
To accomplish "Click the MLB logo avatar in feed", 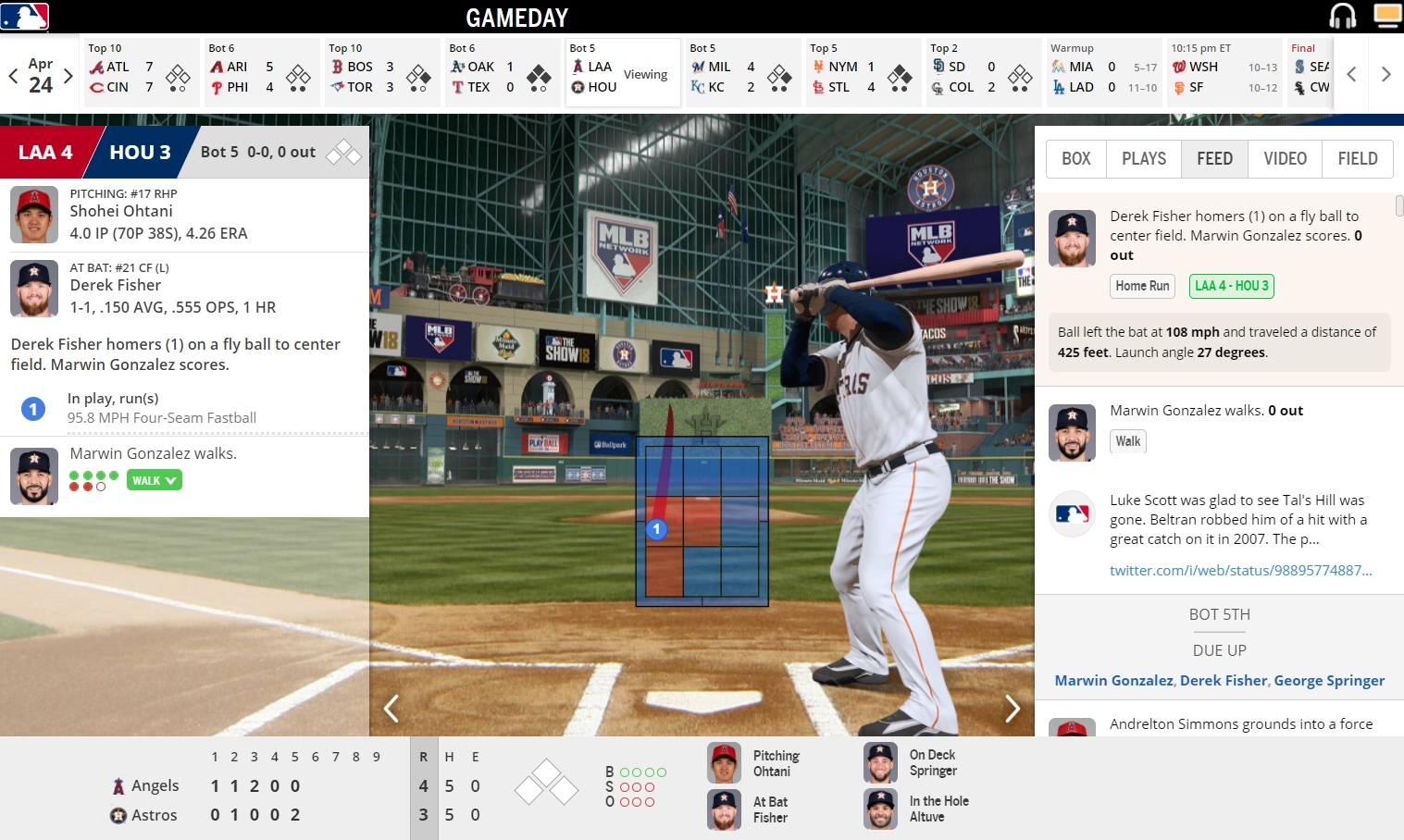I will [1072, 513].
